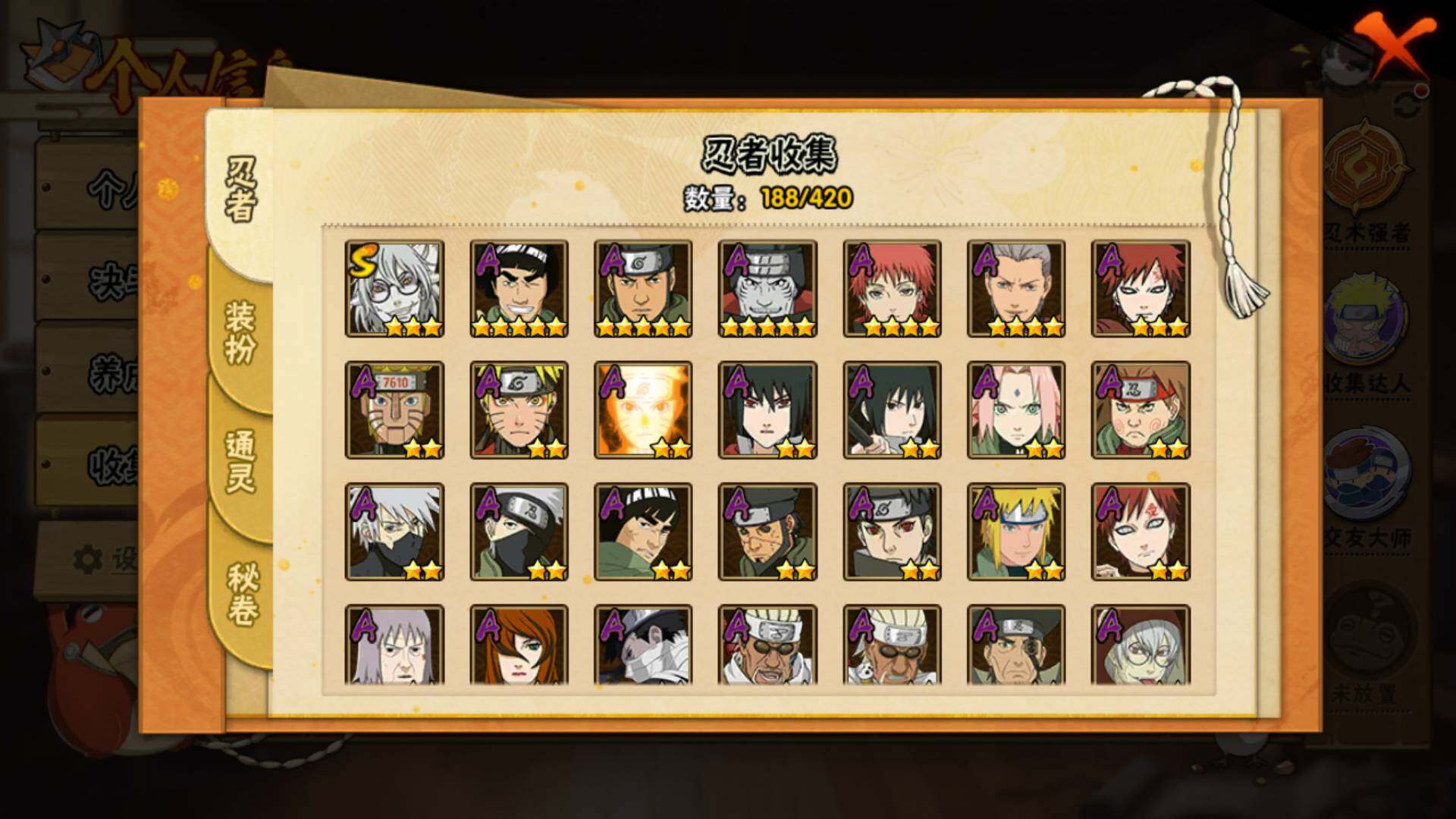Tap the glowing orange chakra-mode Naruto portrait
1456x819 pixels.
click(643, 409)
